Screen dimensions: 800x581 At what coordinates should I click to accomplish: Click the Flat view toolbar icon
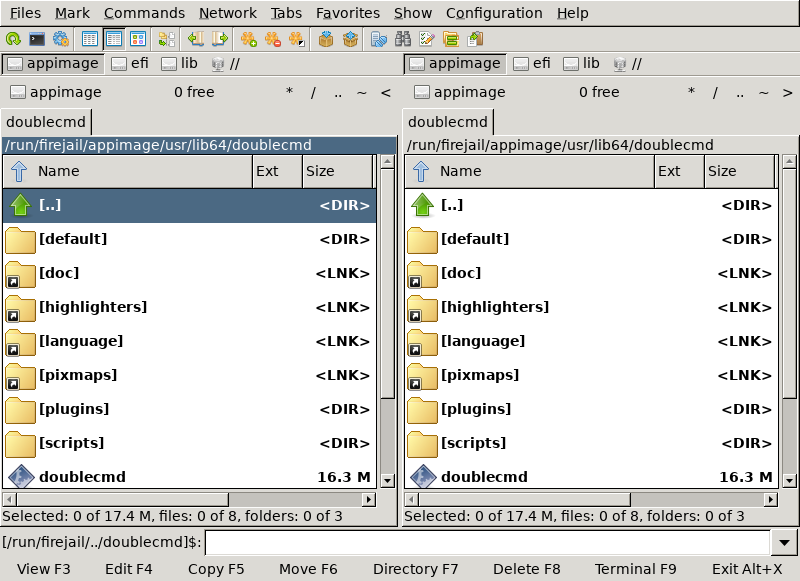[x=166, y=39]
